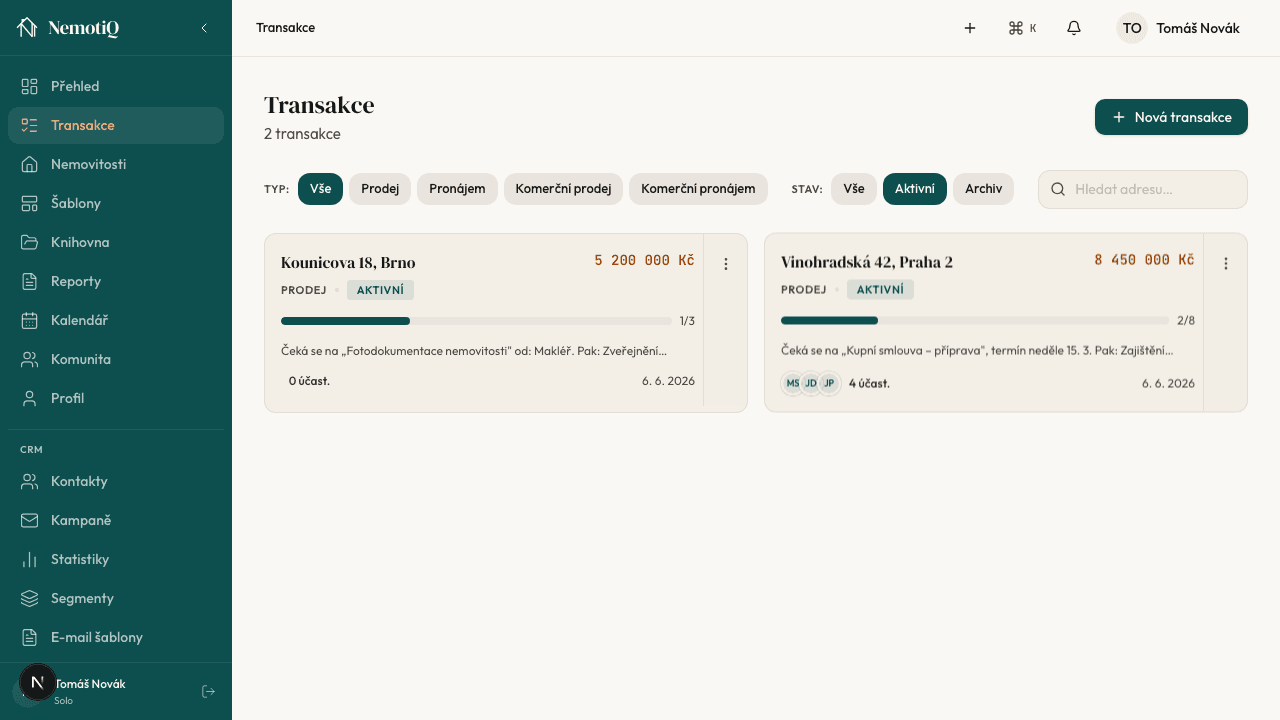Open the notifications bell
The height and width of the screenshot is (720, 1280).
click(1074, 28)
